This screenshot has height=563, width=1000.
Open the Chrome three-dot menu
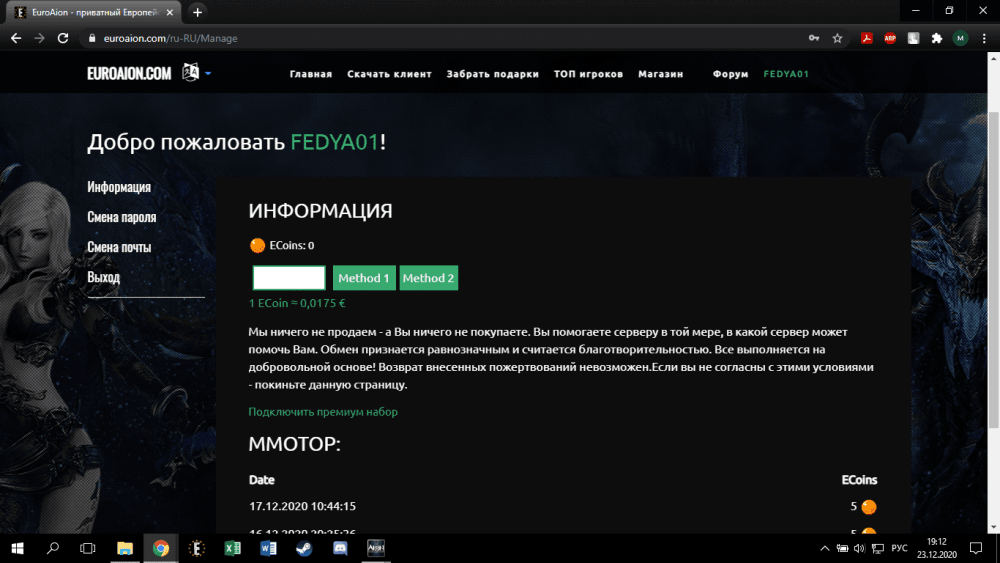pos(983,38)
